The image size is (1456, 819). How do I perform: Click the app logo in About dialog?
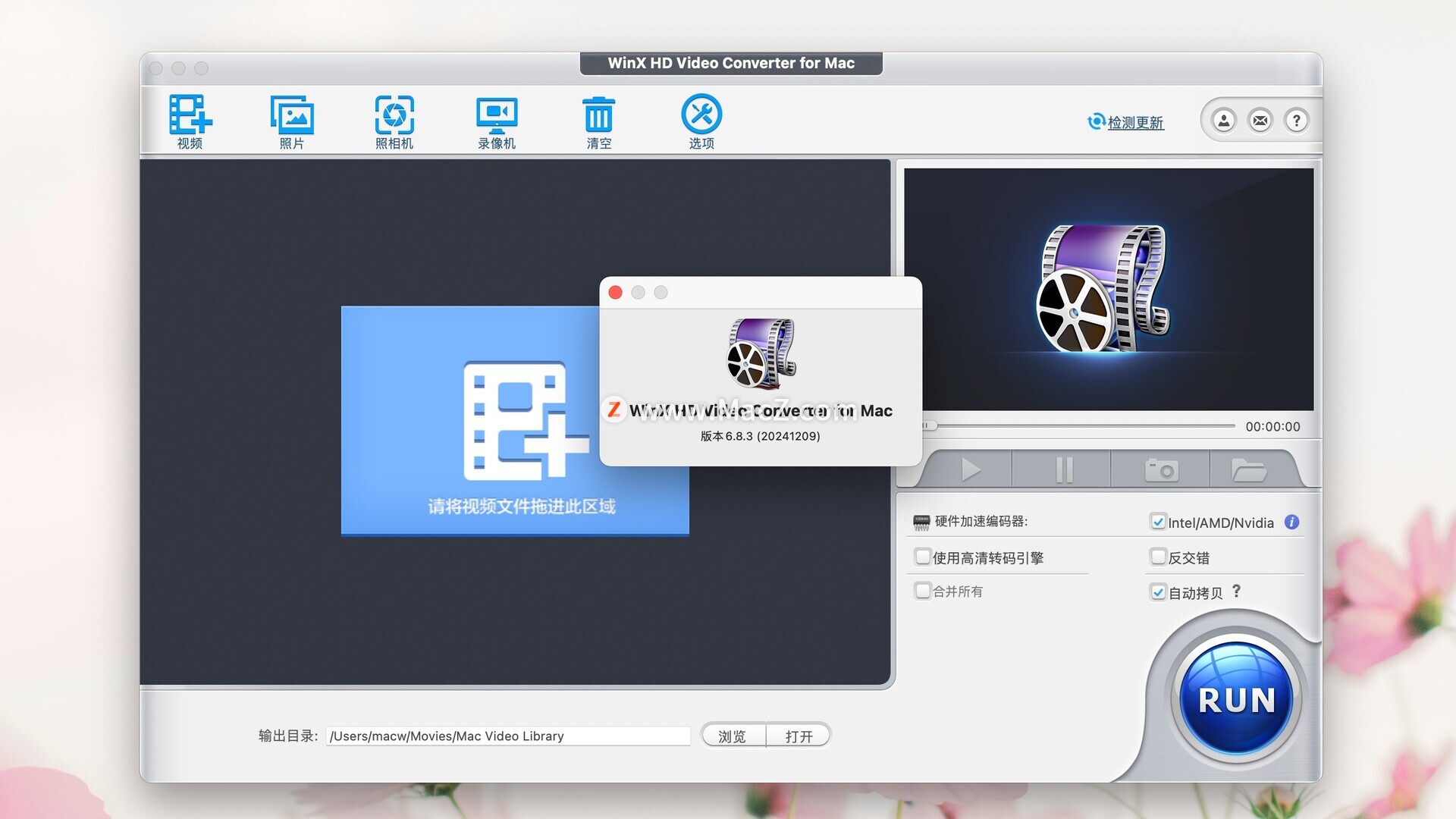click(761, 353)
